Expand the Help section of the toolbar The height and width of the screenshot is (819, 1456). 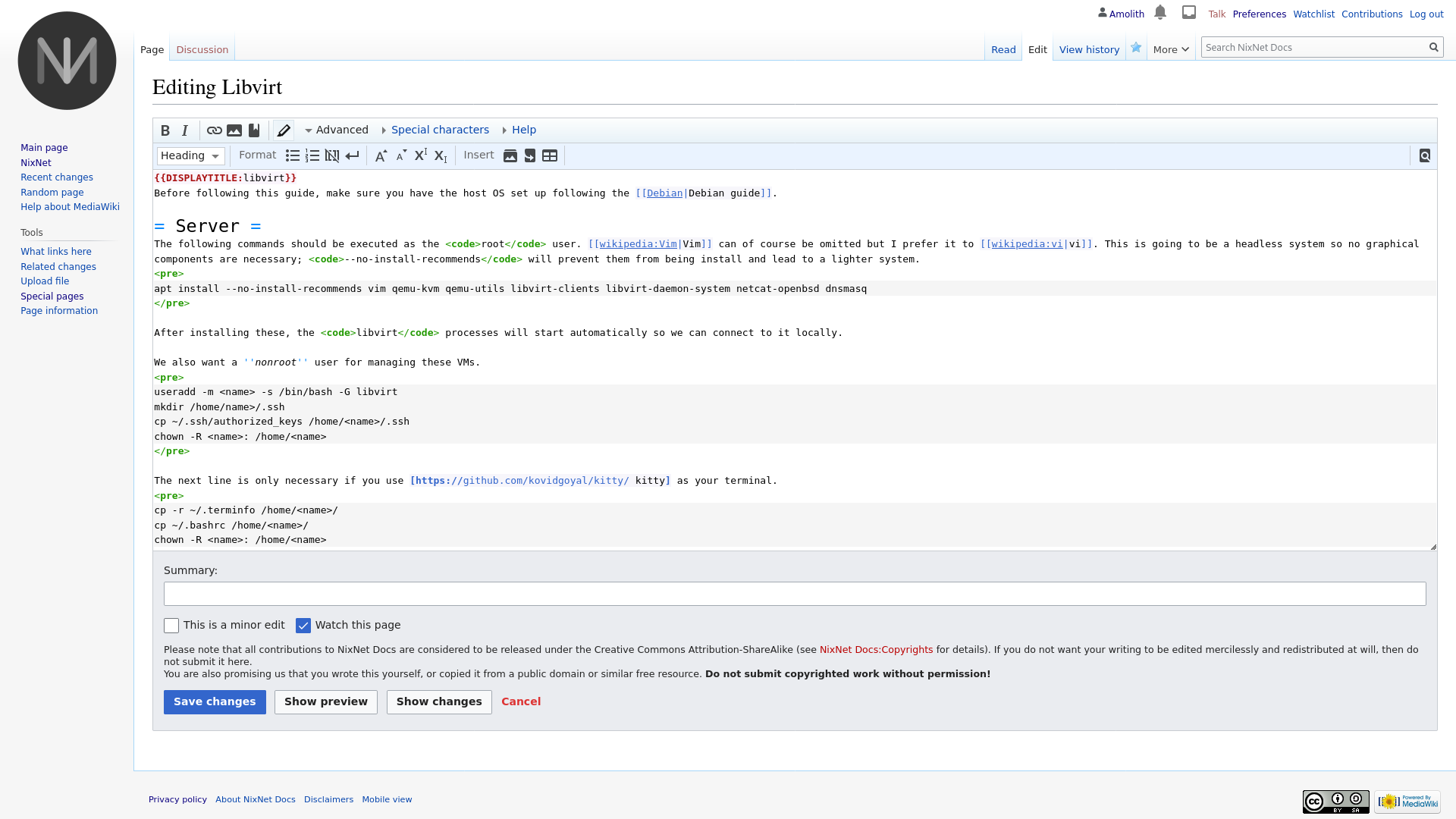[x=519, y=130]
